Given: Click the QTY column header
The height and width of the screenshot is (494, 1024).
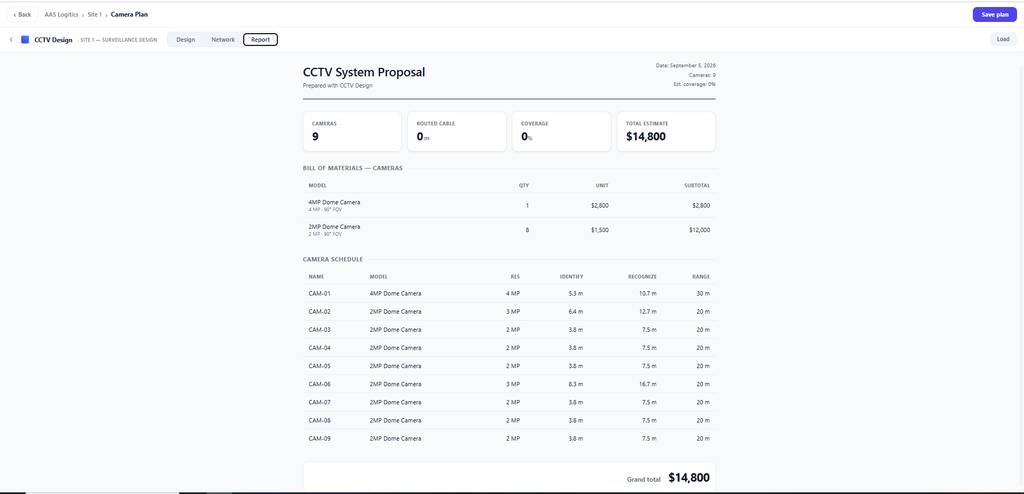Looking at the screenshot, I should coord(524,186).
